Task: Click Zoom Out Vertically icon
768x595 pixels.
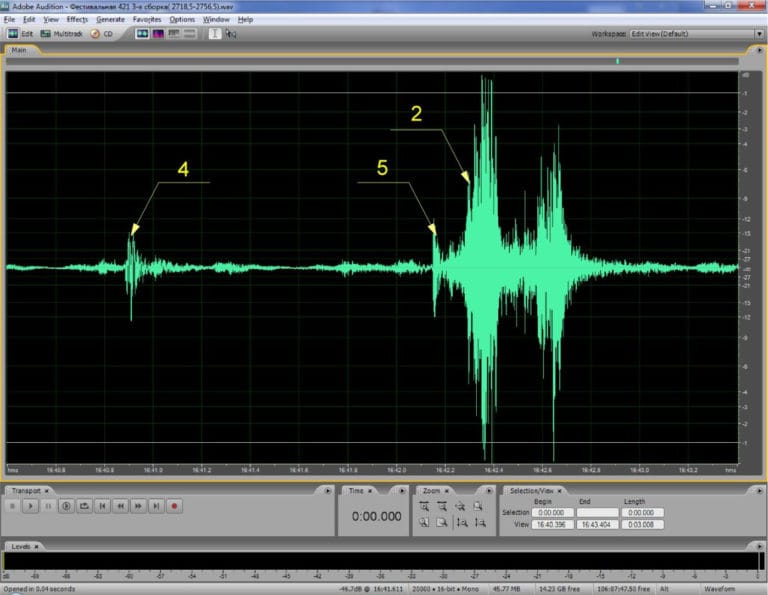Action: 480,523
